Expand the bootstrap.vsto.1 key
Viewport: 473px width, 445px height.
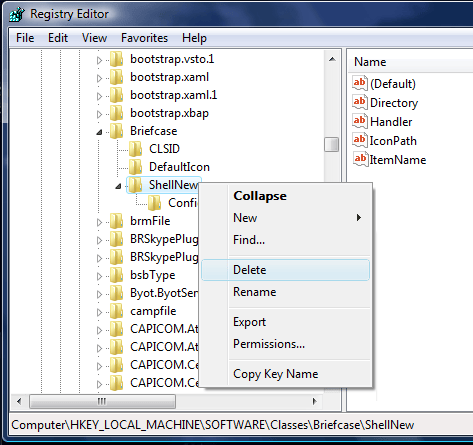pos(99,60)
